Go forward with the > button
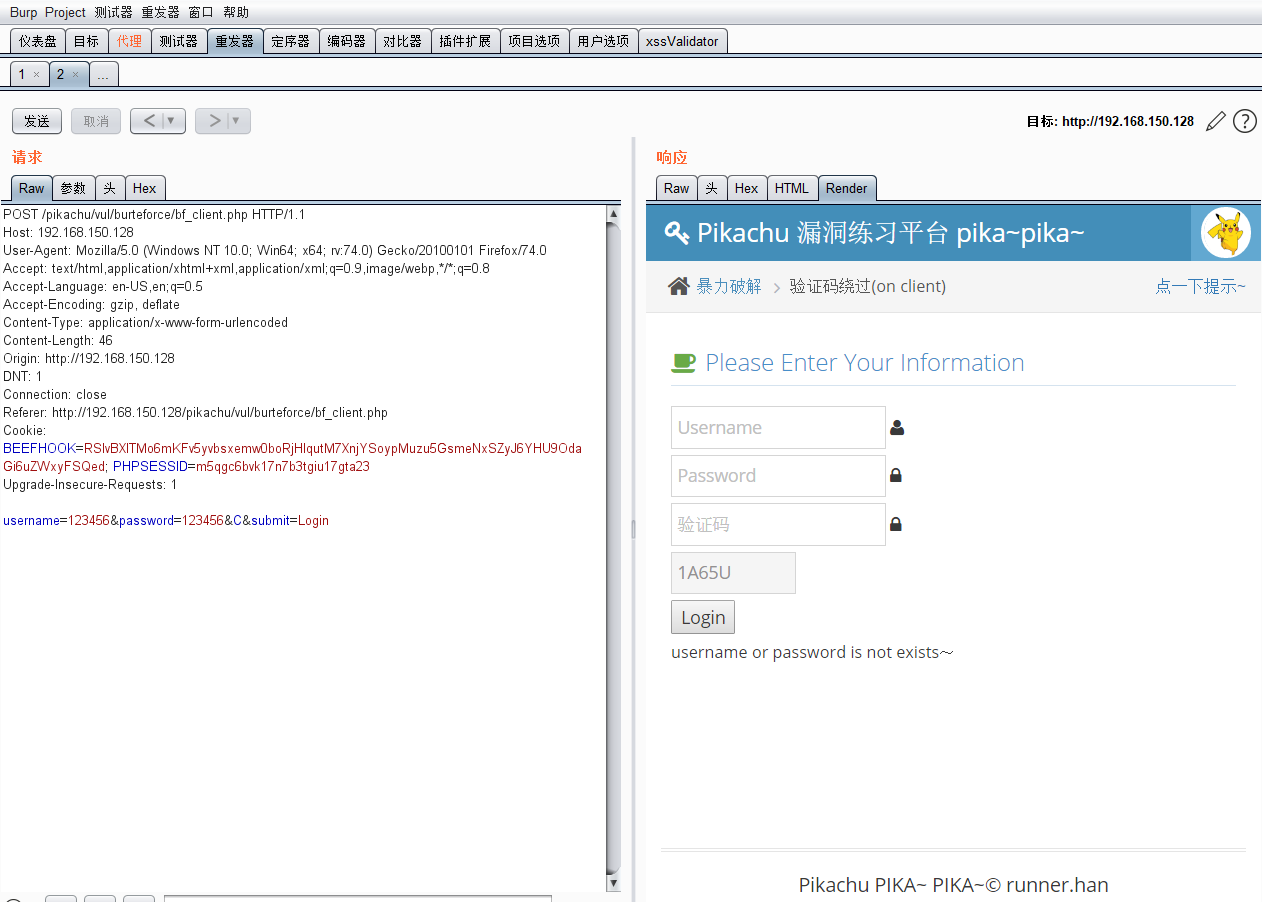Screen dimensions: 1262x902 213,121
